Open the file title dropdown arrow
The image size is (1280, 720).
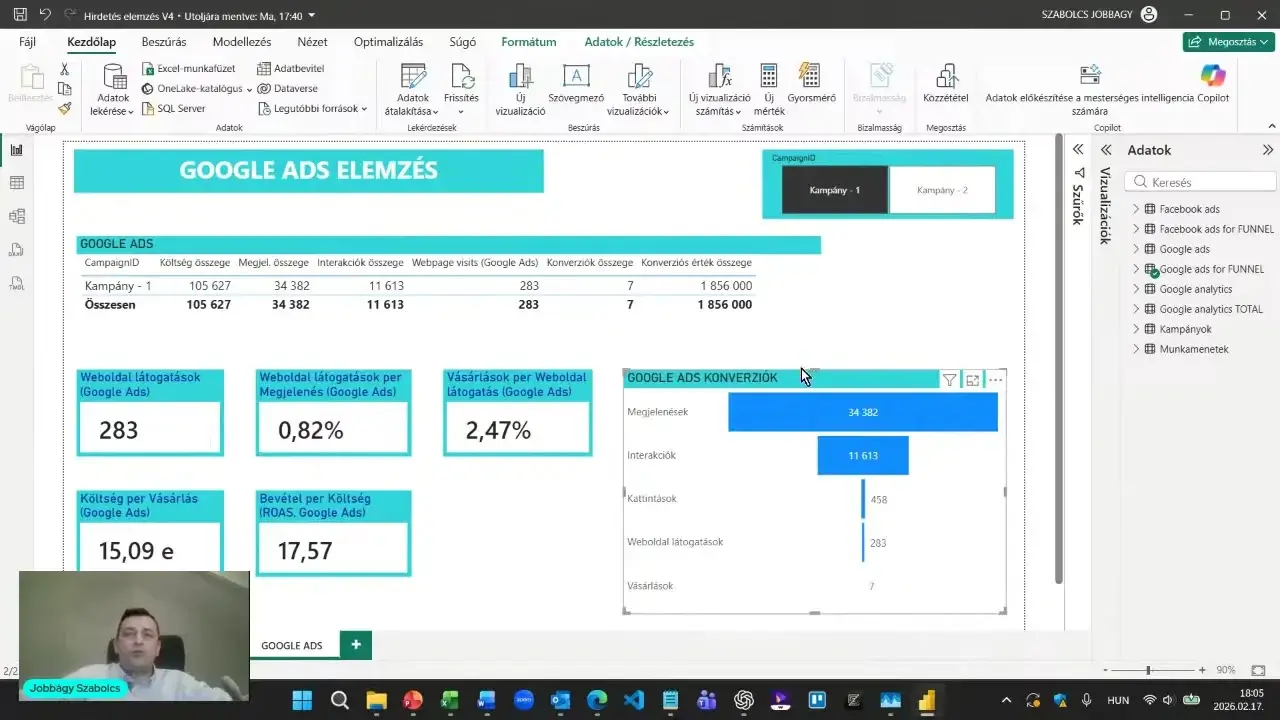point(312,15)
